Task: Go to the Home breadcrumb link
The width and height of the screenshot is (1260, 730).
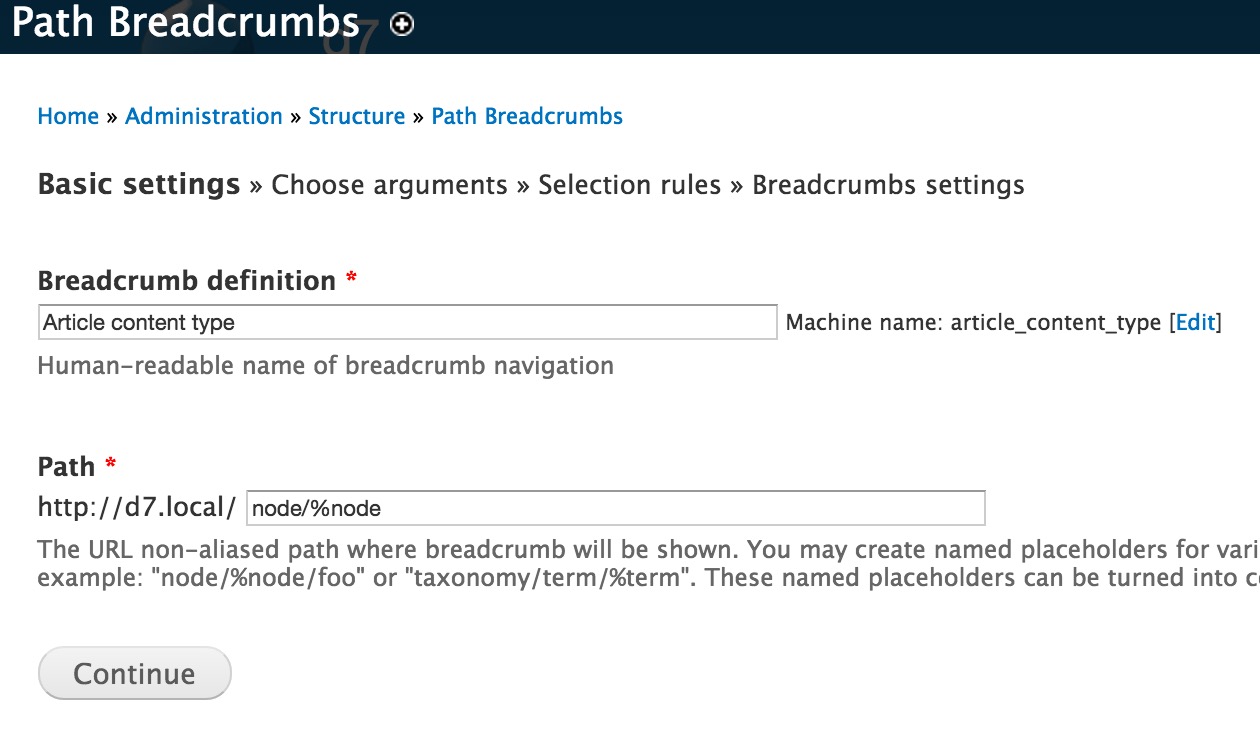Action: [x=68, y=116]
